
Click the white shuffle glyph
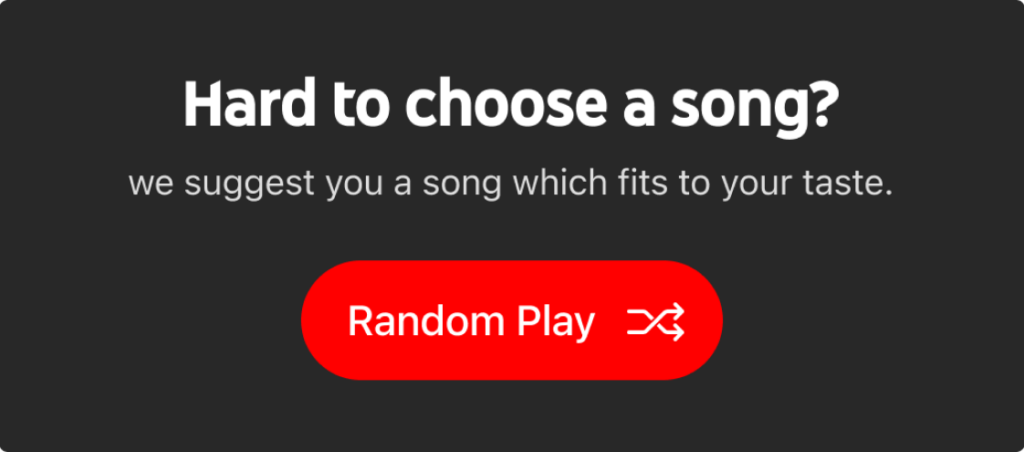pyautogui.click(x=656, y=321)
